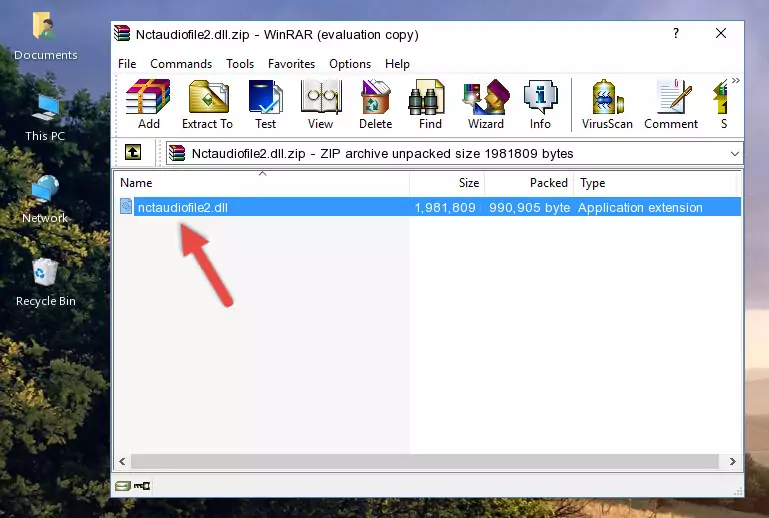769x518 pixels.
Task: Open the Help menu
Action: pos(397,64)
